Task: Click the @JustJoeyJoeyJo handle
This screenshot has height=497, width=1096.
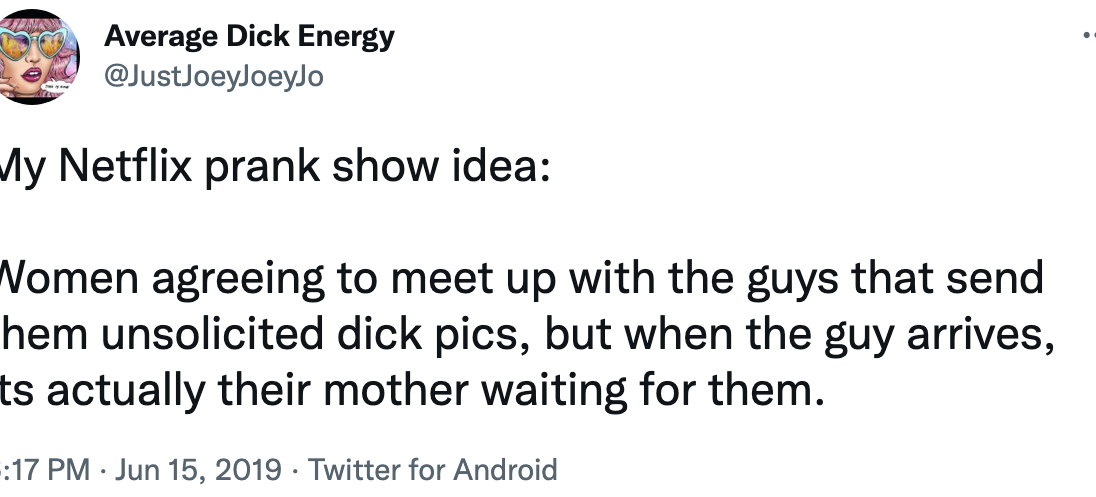Action: coord(213,76)
